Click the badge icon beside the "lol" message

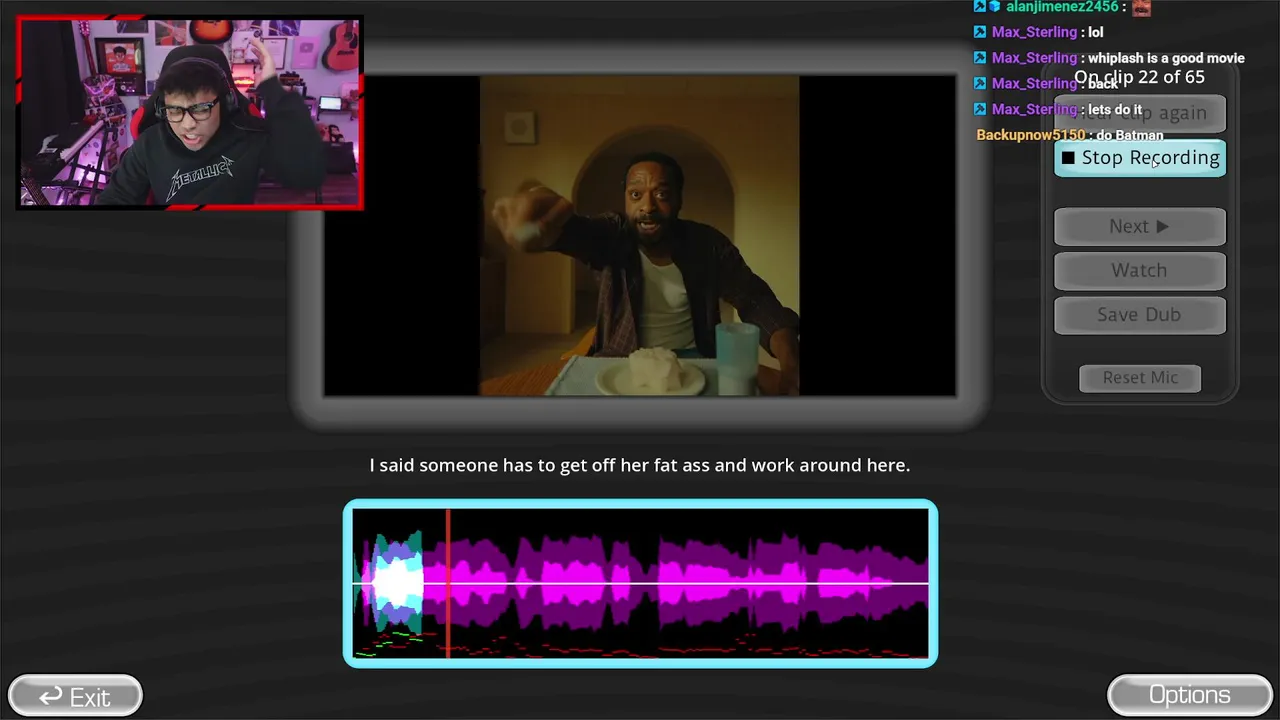tap(980, 32)
